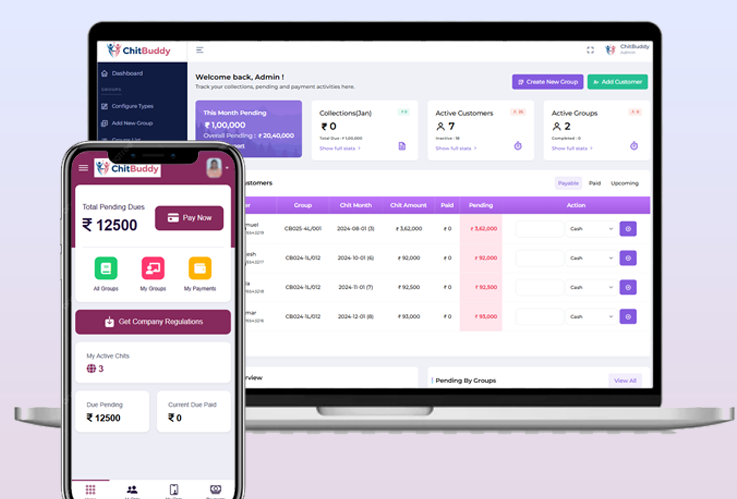Click fullscreen icon on laptop header
The image size is (737, 499).
590,50
